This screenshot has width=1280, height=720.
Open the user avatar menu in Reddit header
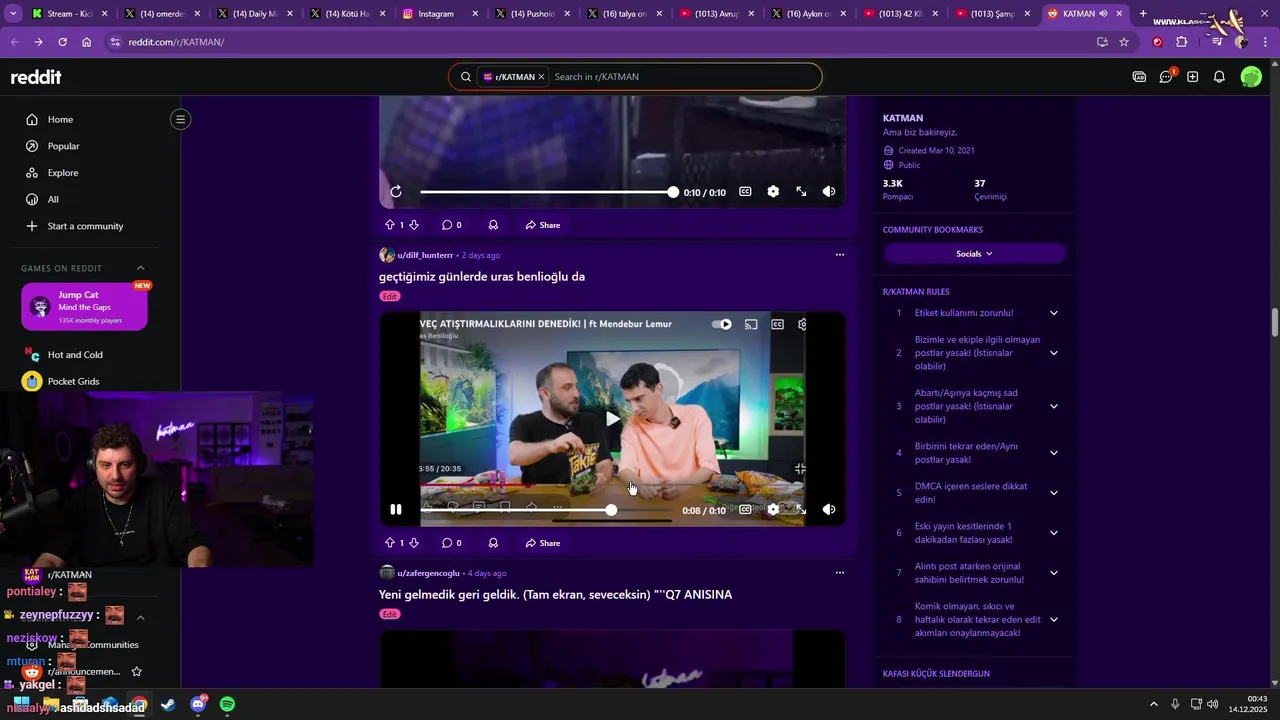click(1251, 77)
